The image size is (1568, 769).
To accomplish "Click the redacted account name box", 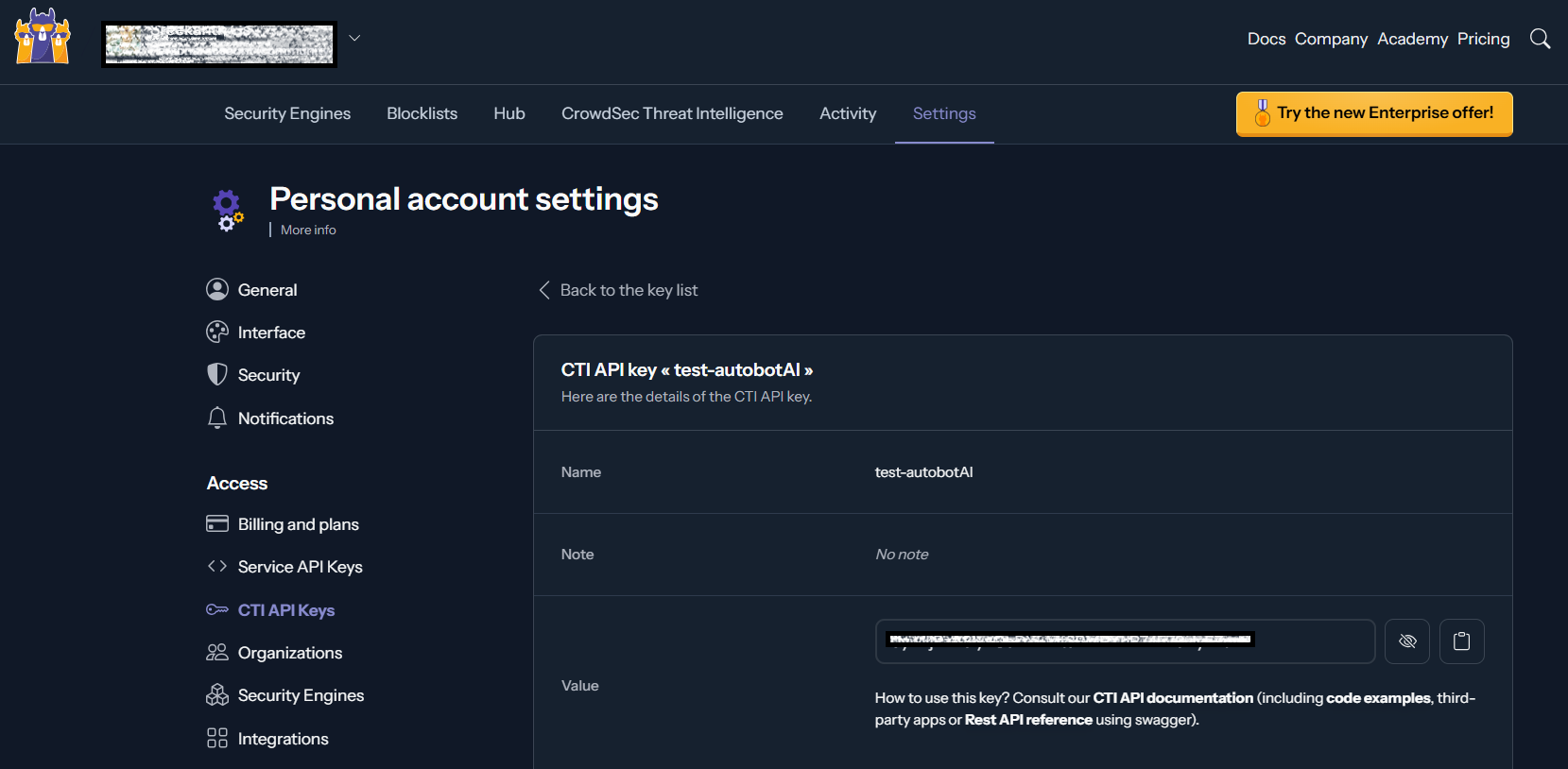I will [x=219, y=44].
